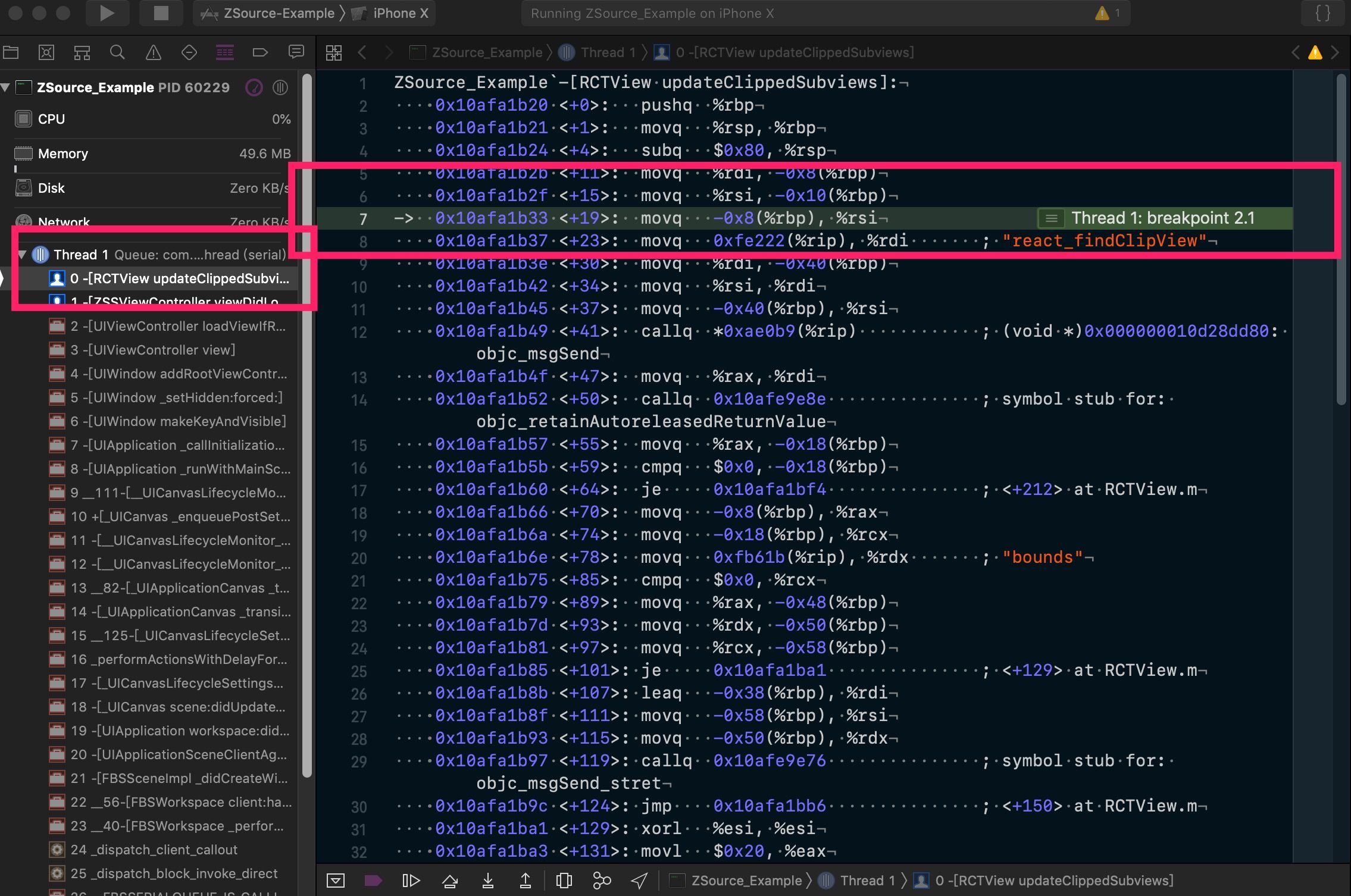The width and height of the screenshot is (1351, 896).
Task: Open the Symbol navigator
Action: 82,52
